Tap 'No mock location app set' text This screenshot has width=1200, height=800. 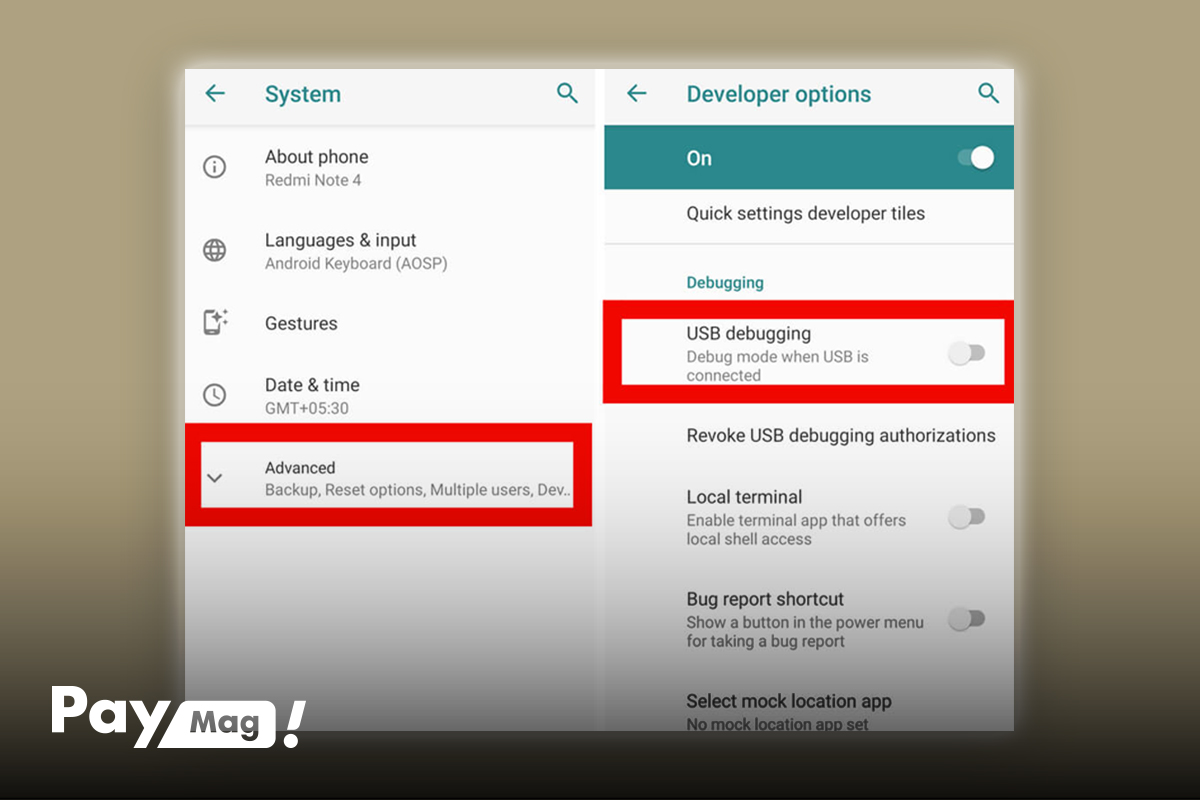(777, 723)
